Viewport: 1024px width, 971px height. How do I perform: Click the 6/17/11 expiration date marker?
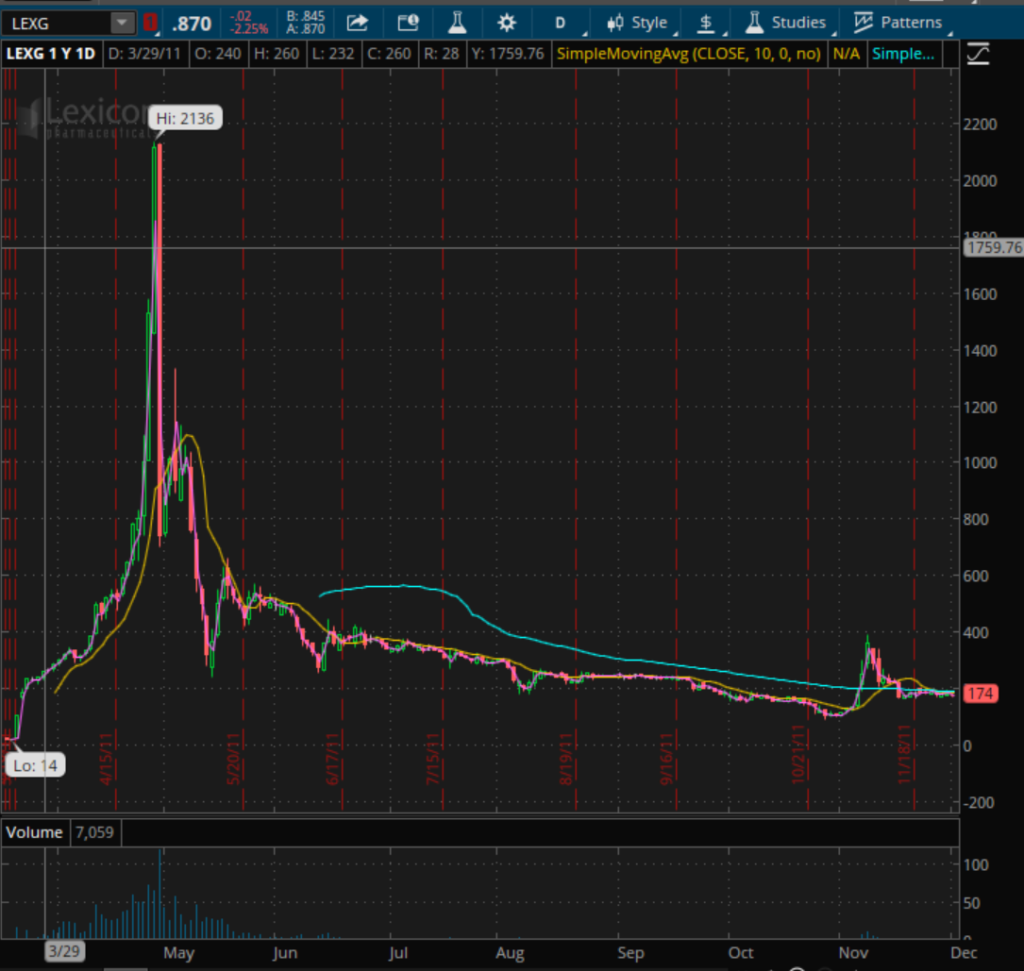point(332,759)
